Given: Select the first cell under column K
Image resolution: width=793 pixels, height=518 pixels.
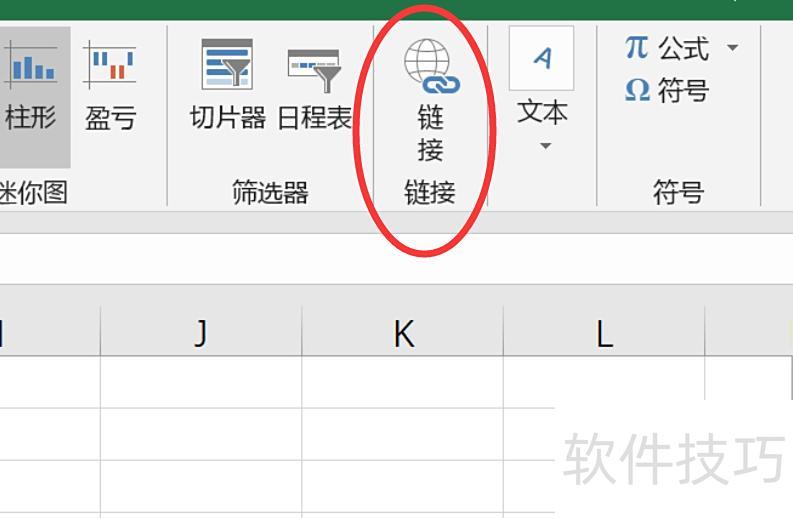Looking at the screenshot, I should coord(403,382).
